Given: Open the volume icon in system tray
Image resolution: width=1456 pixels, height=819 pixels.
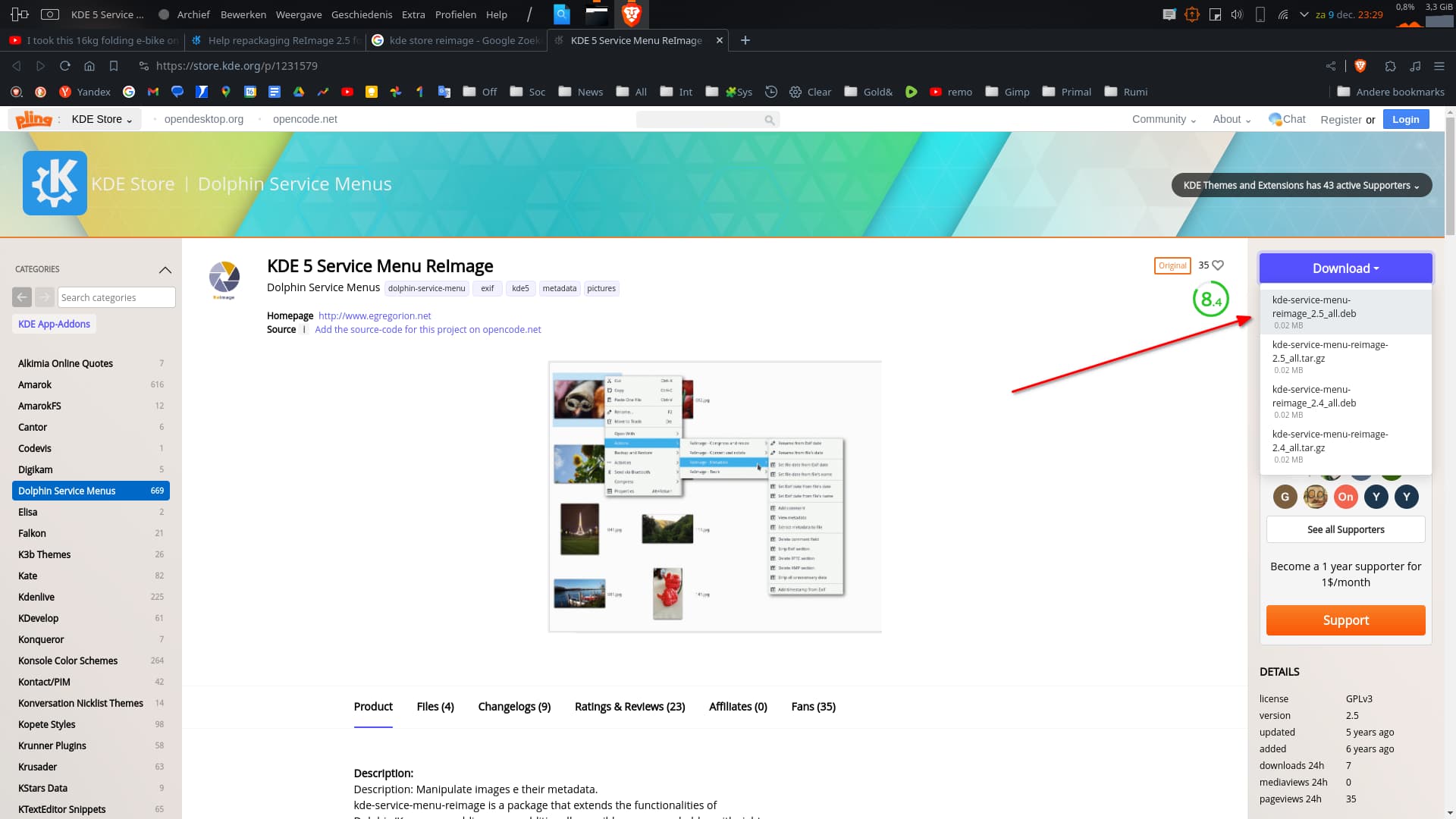Looking at the screenshot, I should [x=1237, y=14].
